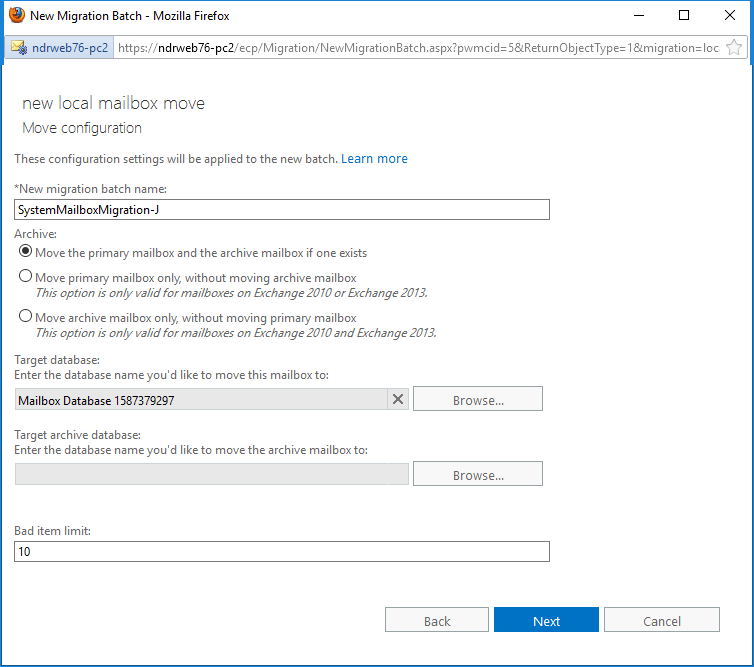Click the Bad item limit field
Image resolution: width=754 pixels, height=667 pixels.
282,552
